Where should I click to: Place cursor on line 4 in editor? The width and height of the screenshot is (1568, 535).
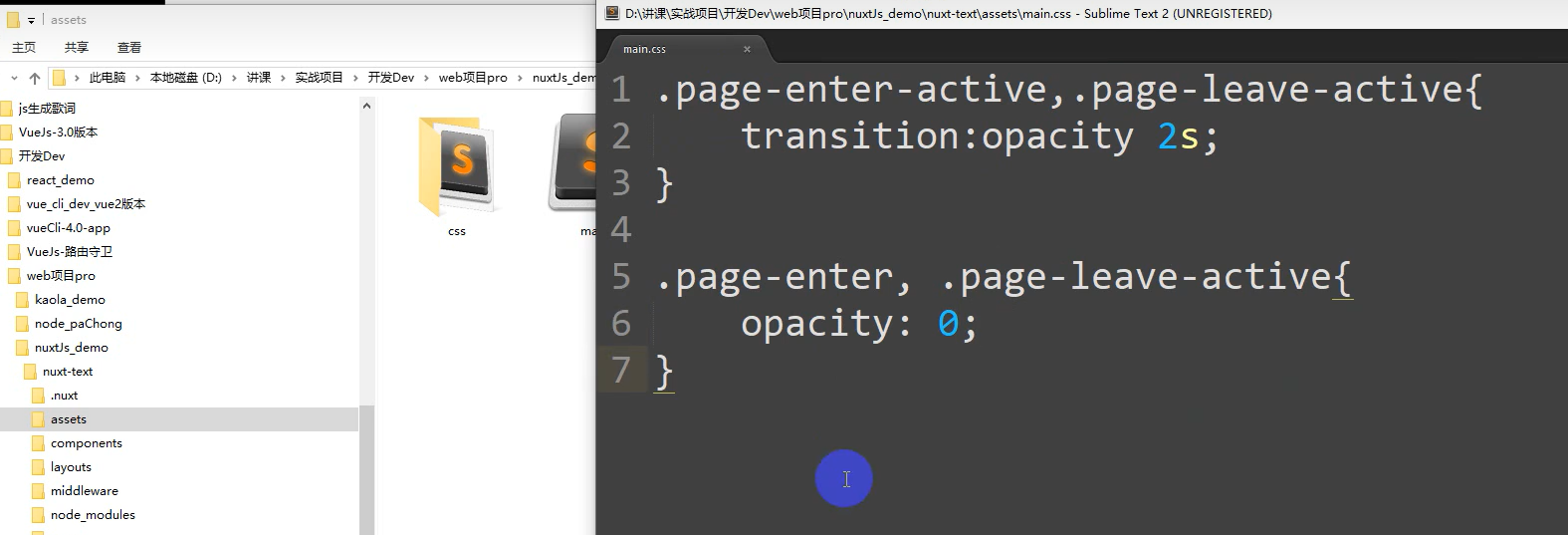[896, 230]
